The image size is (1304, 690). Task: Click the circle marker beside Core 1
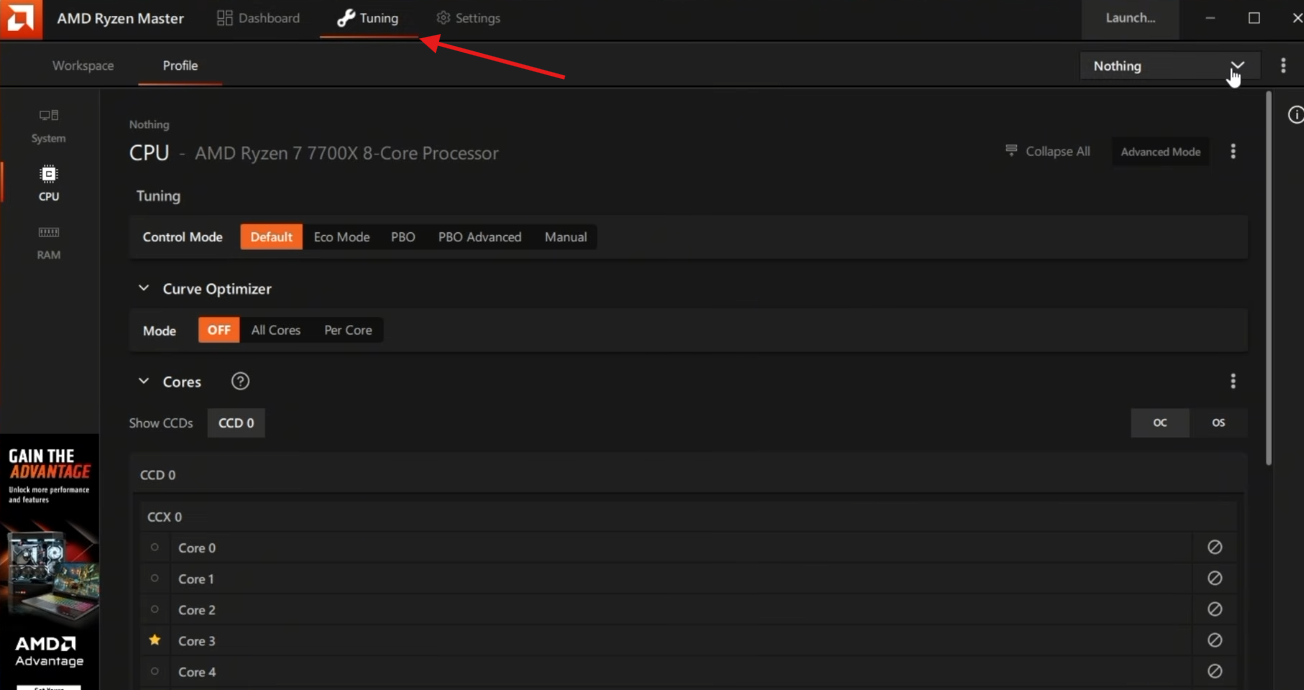(154, 578)
